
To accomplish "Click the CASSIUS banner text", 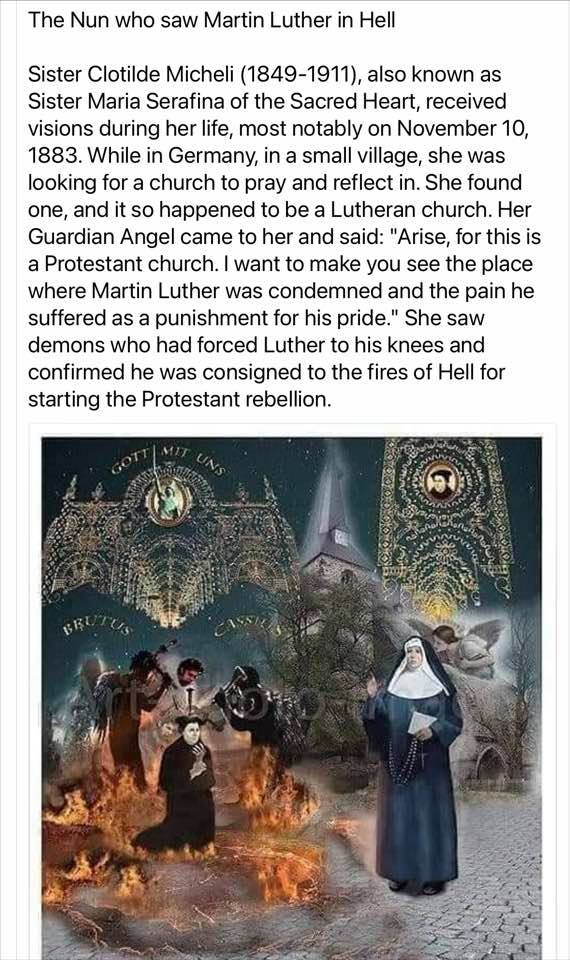I will click(x=246, y=625).
